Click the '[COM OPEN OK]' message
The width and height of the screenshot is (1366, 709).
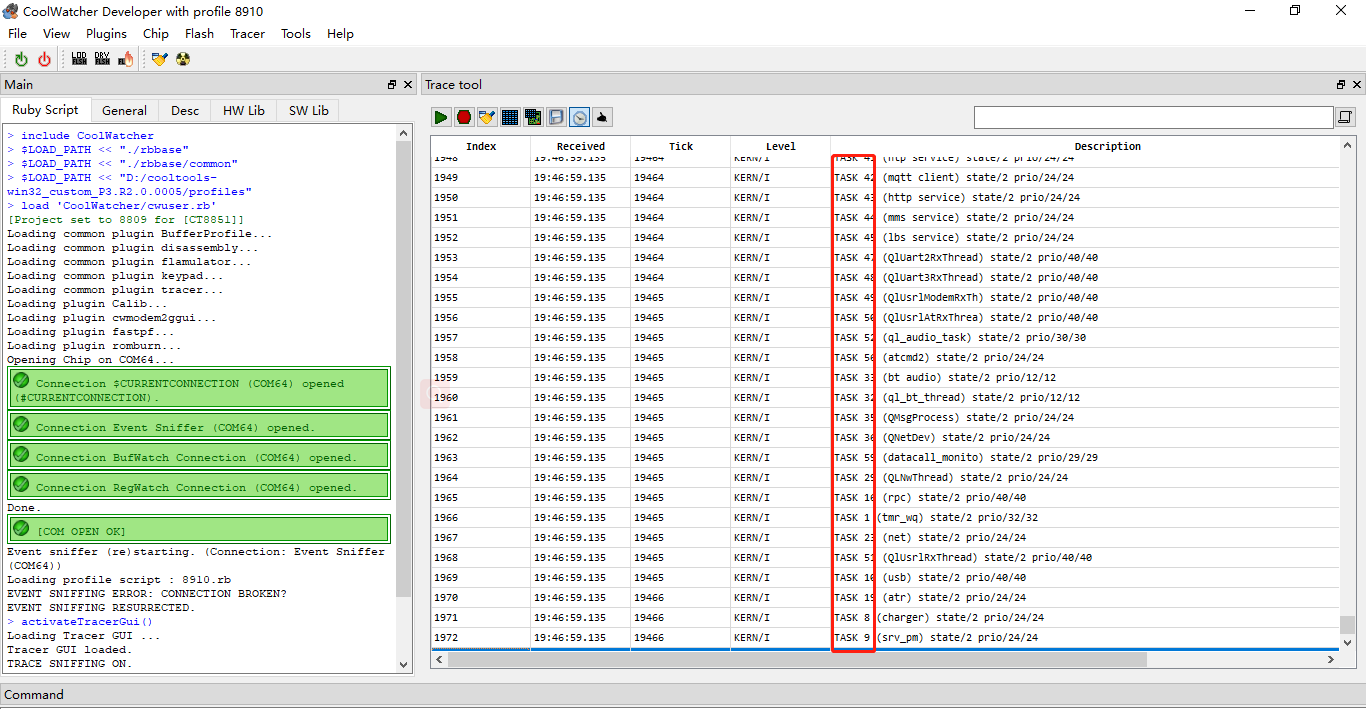pyautogui.click(x=199, y=530)
